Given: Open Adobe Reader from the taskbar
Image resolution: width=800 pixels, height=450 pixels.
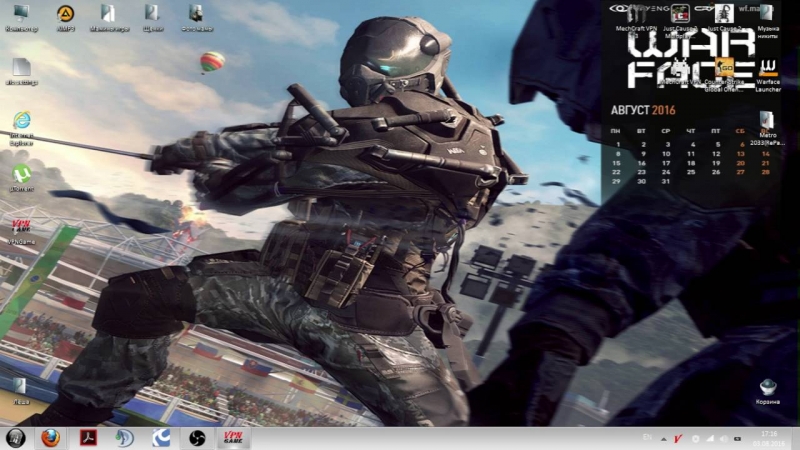Looking at the screenshot, I should (x=88, y=438).
